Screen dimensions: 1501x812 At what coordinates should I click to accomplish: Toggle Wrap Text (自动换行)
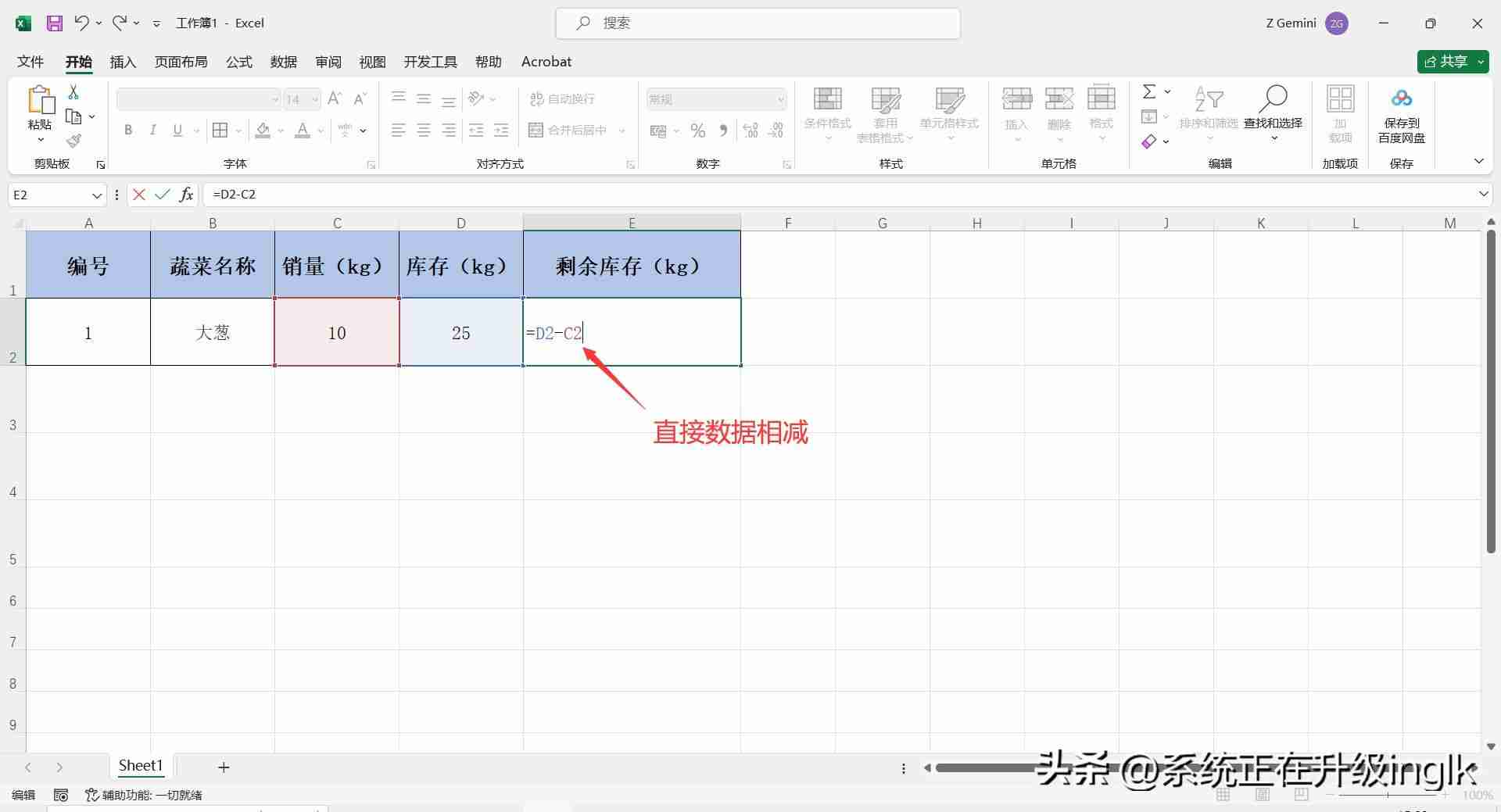(562, 98)
